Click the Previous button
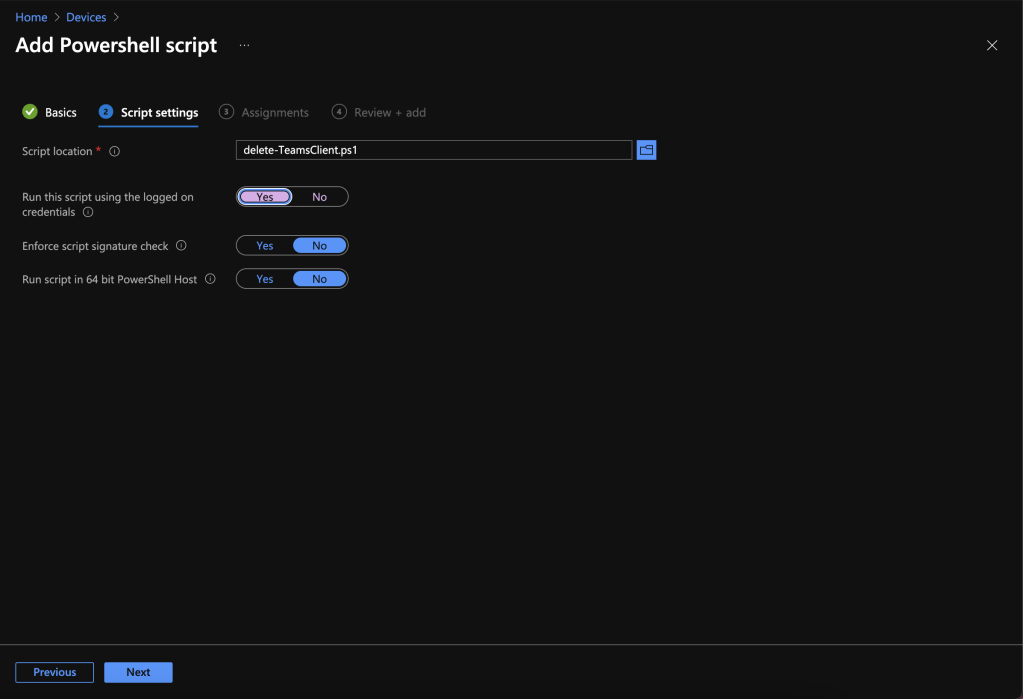 pos(54,673)
